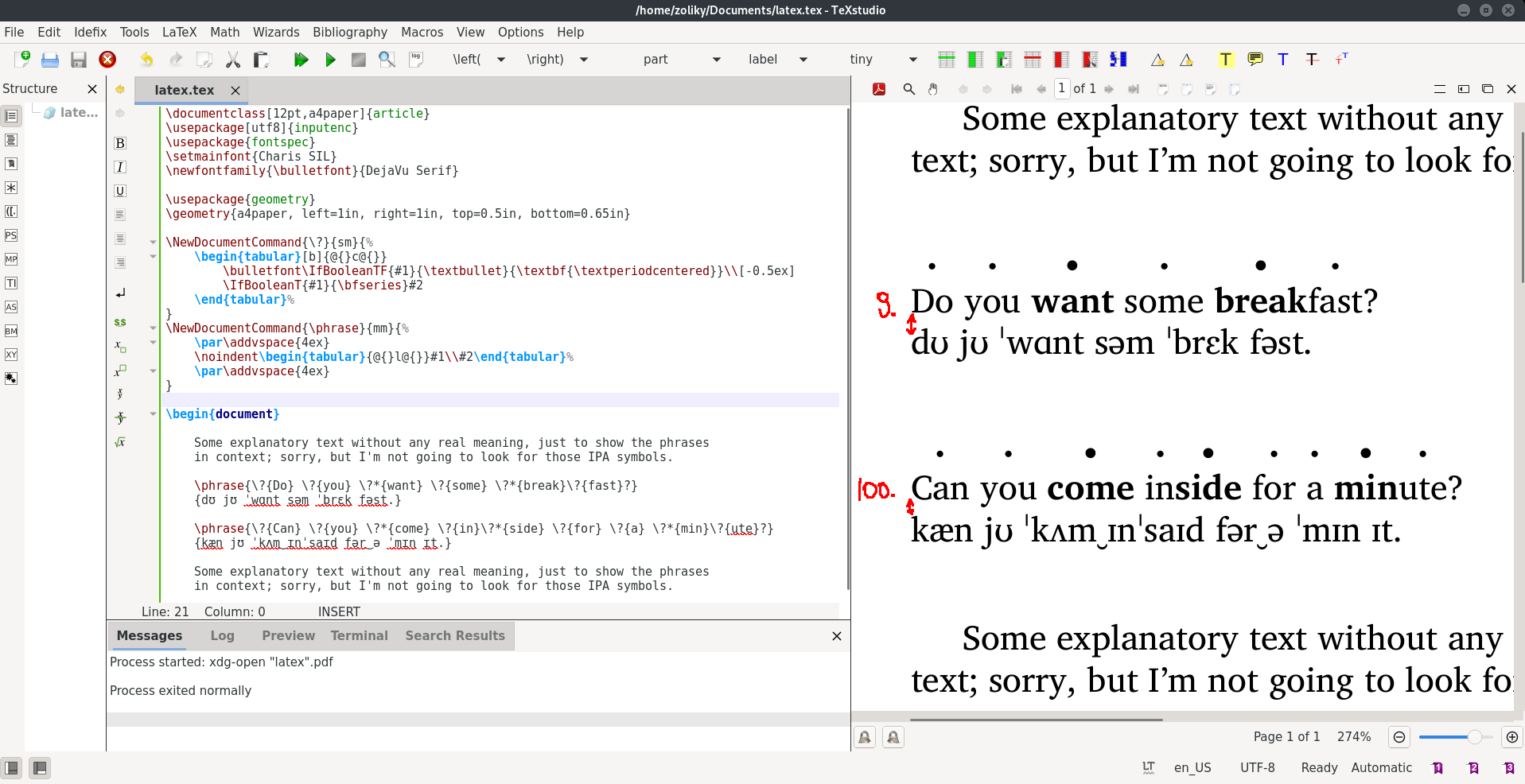
Task: Open the log view icon
Action: (x=416, y=60)
